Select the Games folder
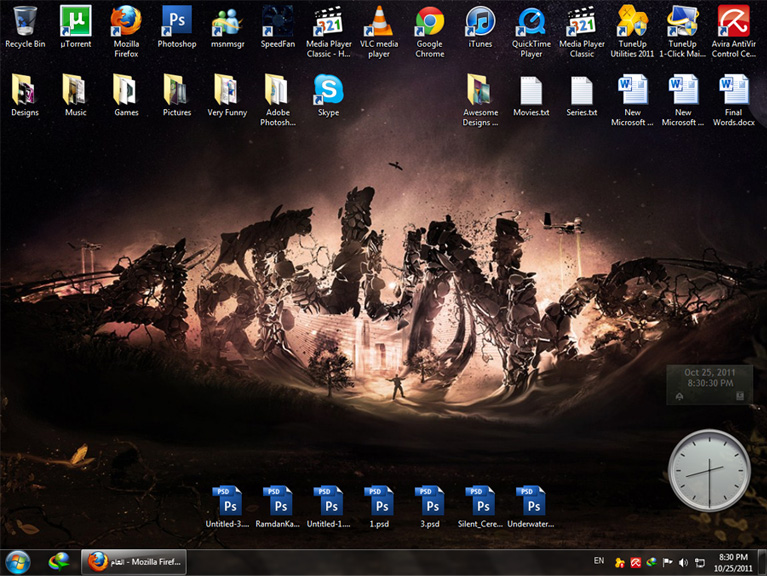Viewport: 767px width, 576px height. (126, 95)
